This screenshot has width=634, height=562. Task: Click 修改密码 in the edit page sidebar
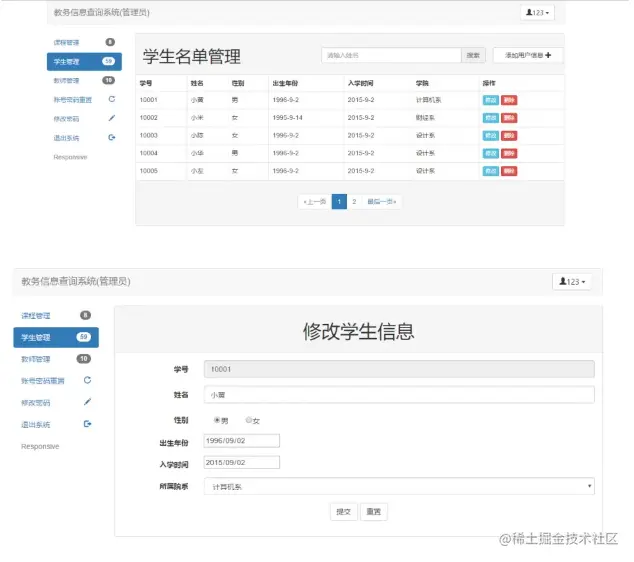coord(36,403)
